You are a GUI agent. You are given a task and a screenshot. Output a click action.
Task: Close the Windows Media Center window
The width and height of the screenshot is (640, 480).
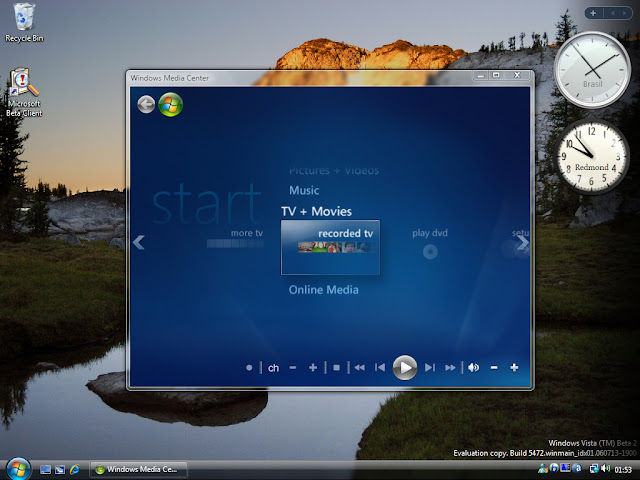point(517,76)
